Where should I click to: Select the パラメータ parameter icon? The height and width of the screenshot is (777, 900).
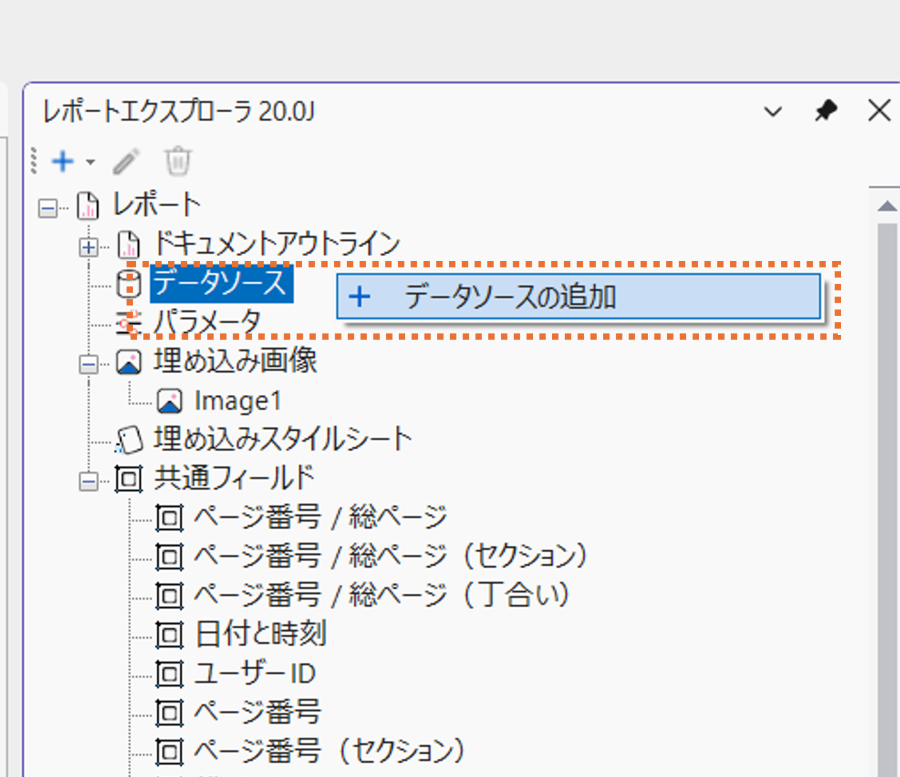[x=130, y=321]
